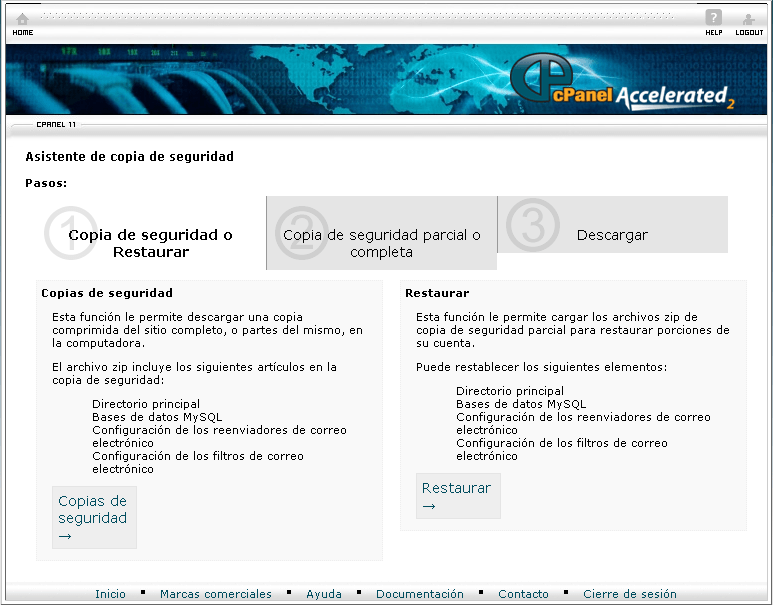Click the HOME text label
The image size is (773, 605).
coord(23,33)
